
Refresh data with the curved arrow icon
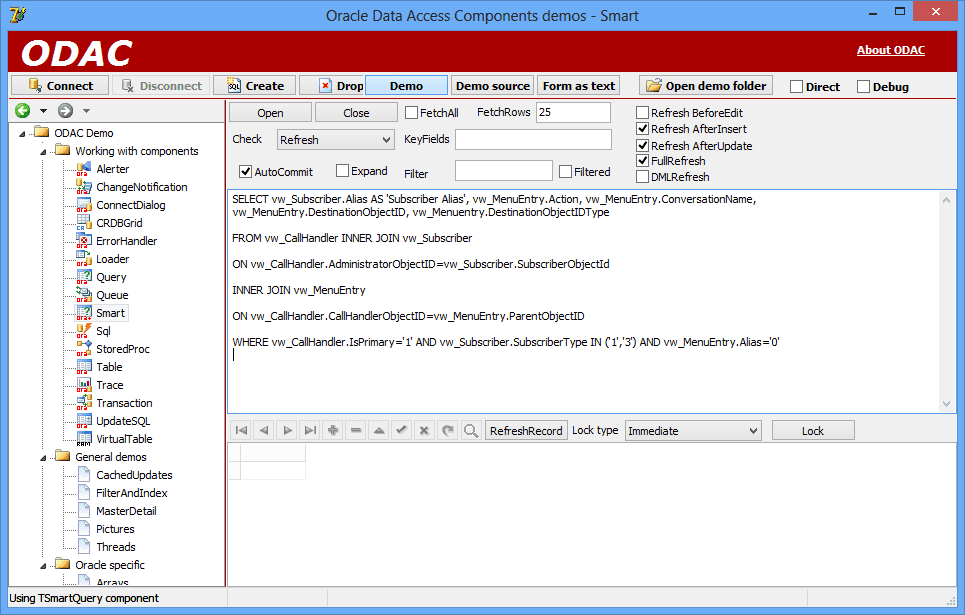pyautogui.click(x=448, y=430)
